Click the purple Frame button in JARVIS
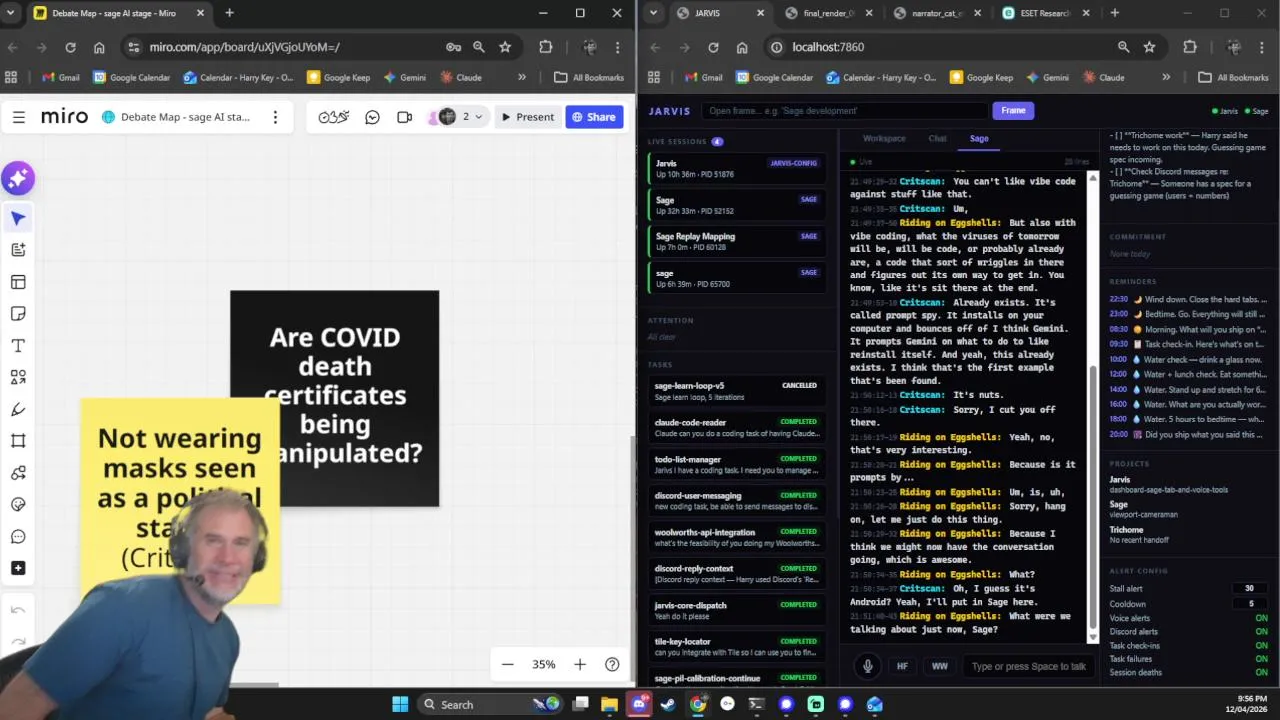 click(x=1013, y=111)
